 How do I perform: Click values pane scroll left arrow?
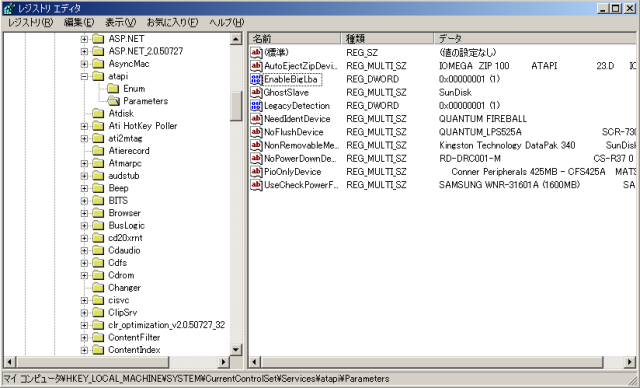(255, 362)
